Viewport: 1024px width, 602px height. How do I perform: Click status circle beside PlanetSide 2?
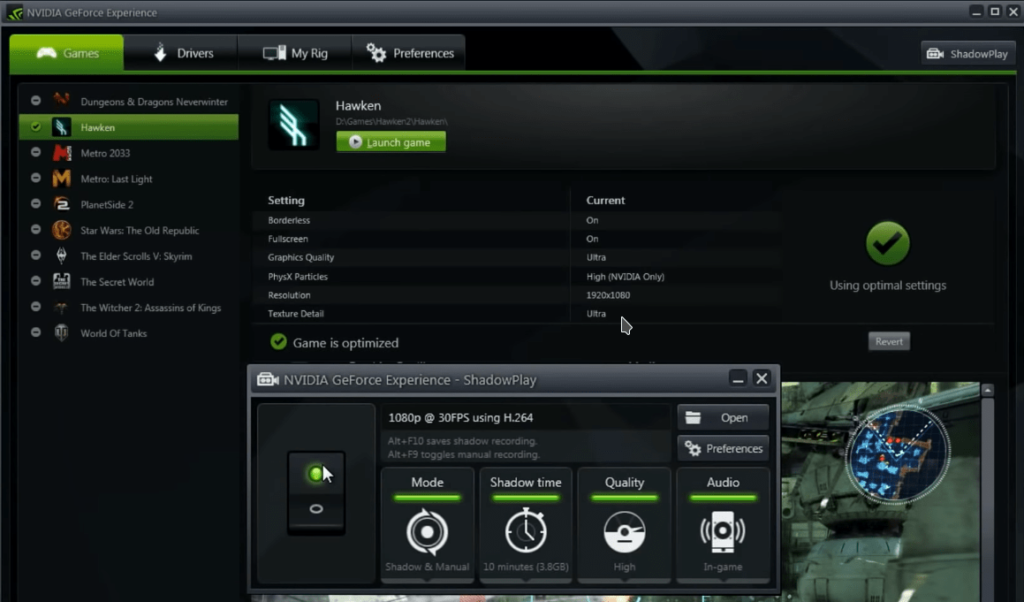point(36,204)
